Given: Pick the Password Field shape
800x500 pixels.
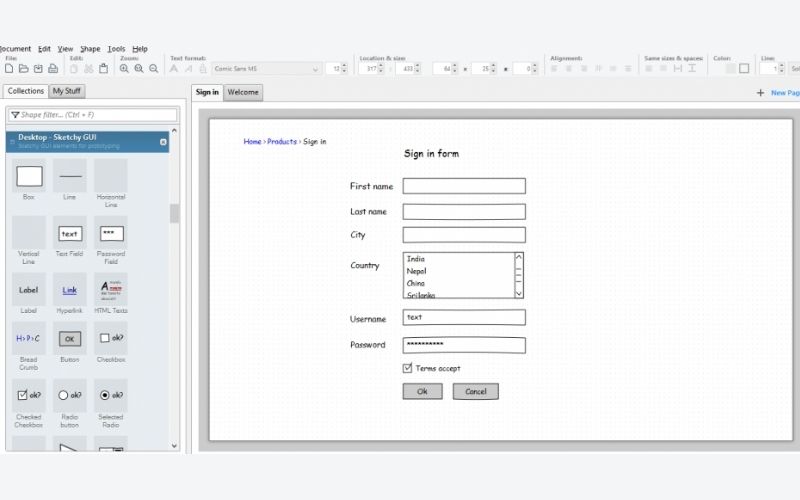Looking at the screenshot, I should (110, 234).
